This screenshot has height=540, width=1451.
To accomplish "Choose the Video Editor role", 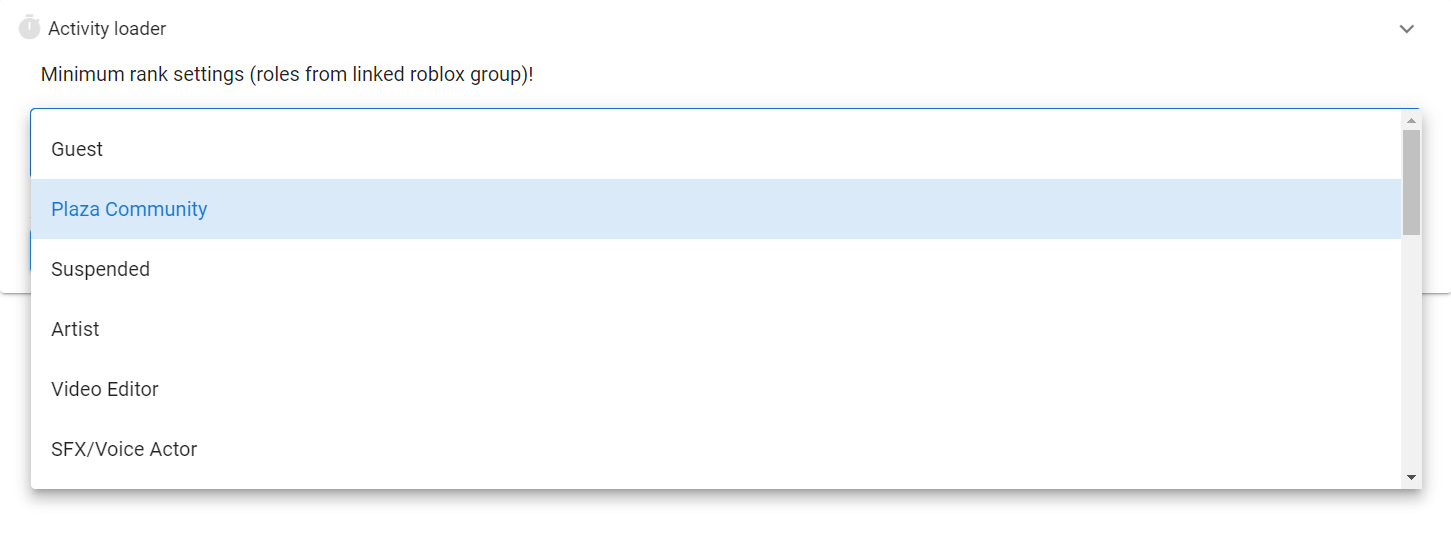I will 716,389.
